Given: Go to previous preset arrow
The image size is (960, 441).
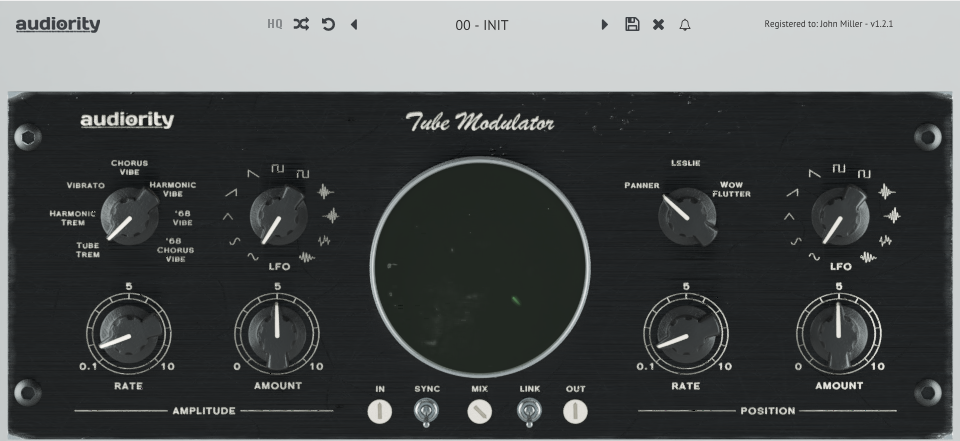Looking at the screenshot, I should click(x=354, y=24).
